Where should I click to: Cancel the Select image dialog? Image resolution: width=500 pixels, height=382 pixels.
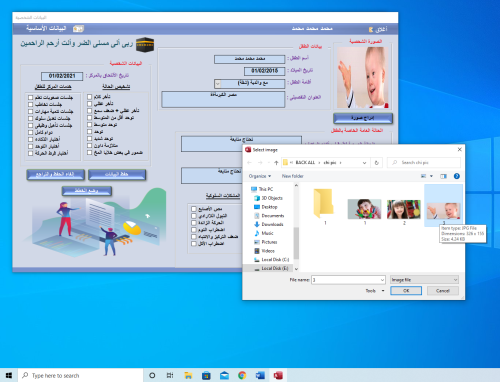pyautogui.click(x=443, y=291)
